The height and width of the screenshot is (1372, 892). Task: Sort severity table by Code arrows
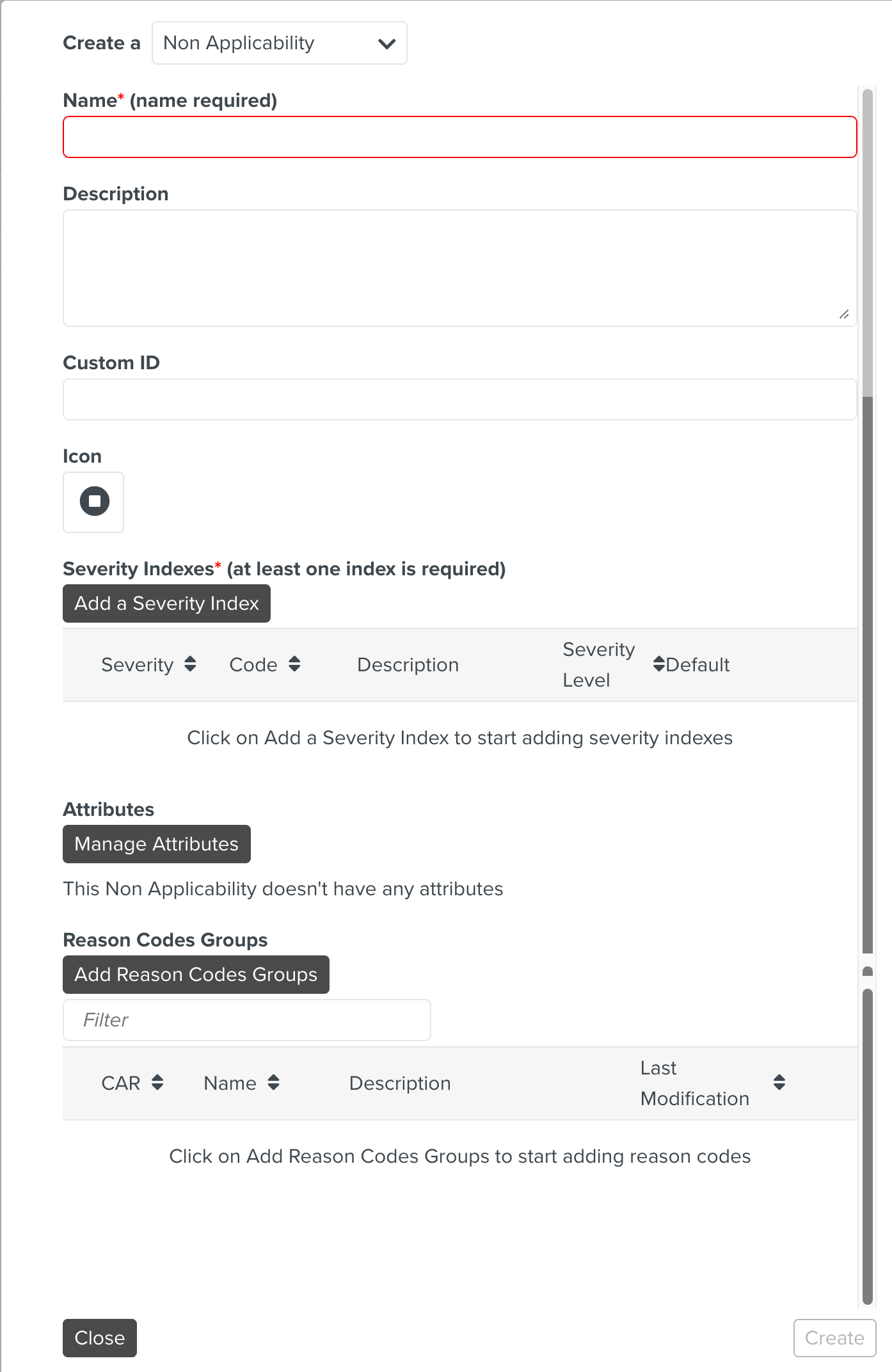294,664
